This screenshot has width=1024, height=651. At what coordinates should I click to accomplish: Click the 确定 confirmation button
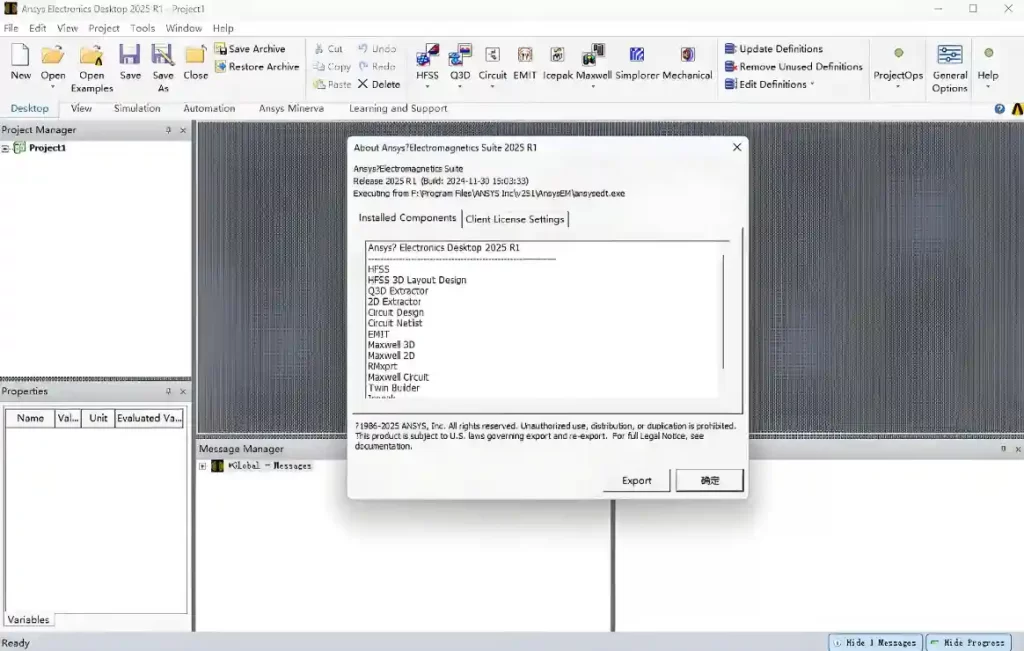(709, 481)
